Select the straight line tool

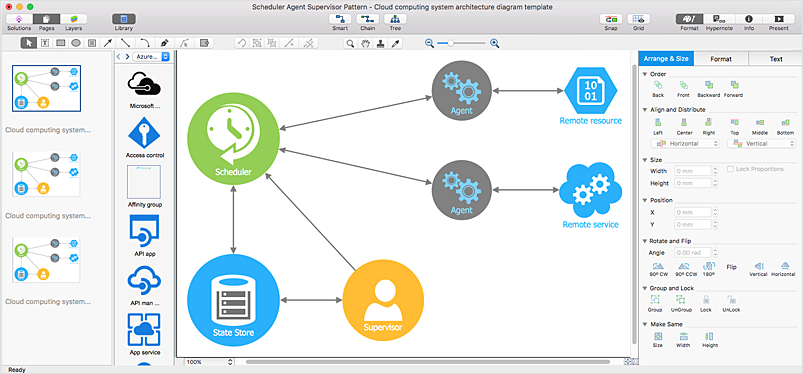(124, 43)
